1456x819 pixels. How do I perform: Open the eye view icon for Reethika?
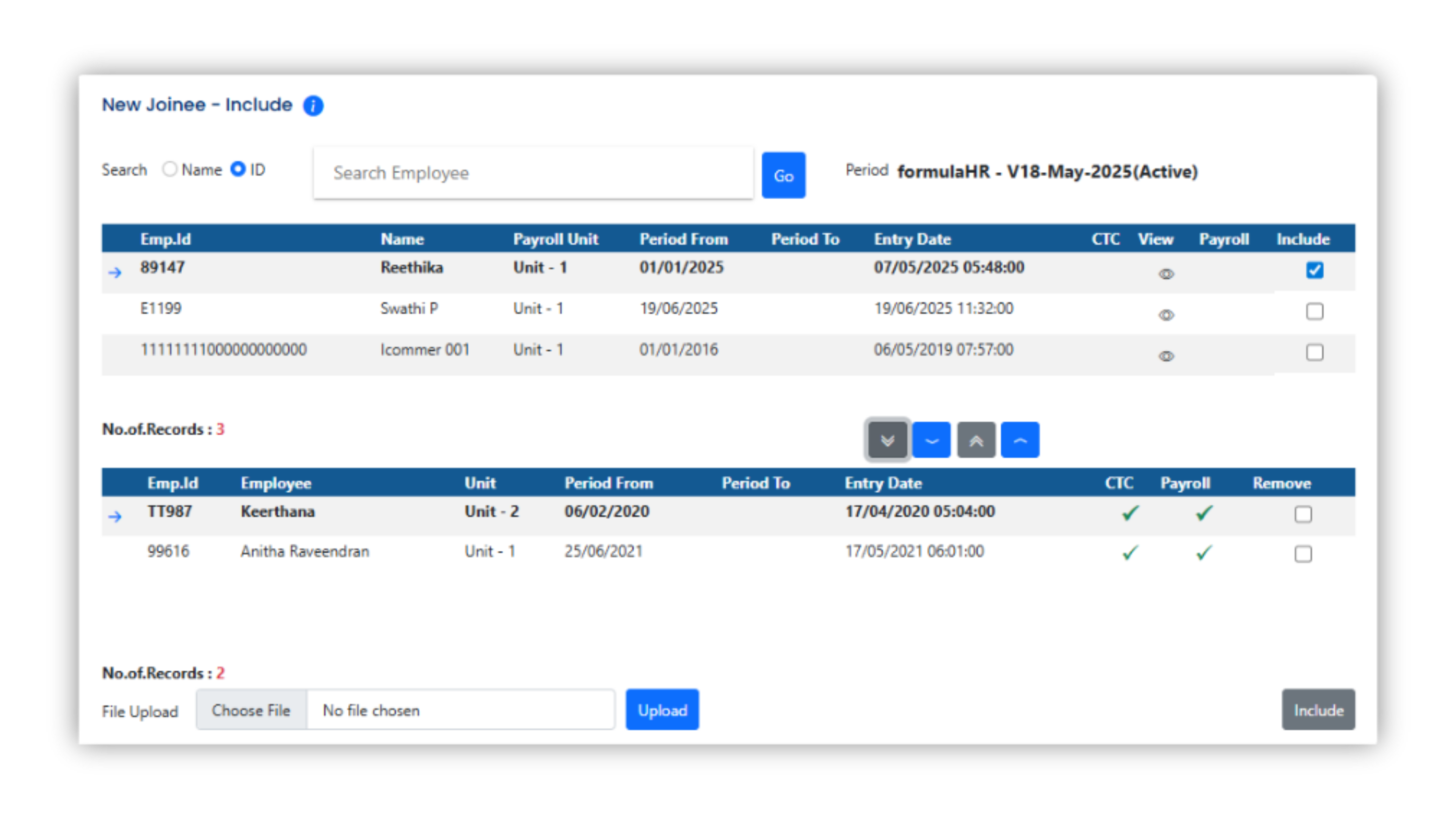(1166, 273)
